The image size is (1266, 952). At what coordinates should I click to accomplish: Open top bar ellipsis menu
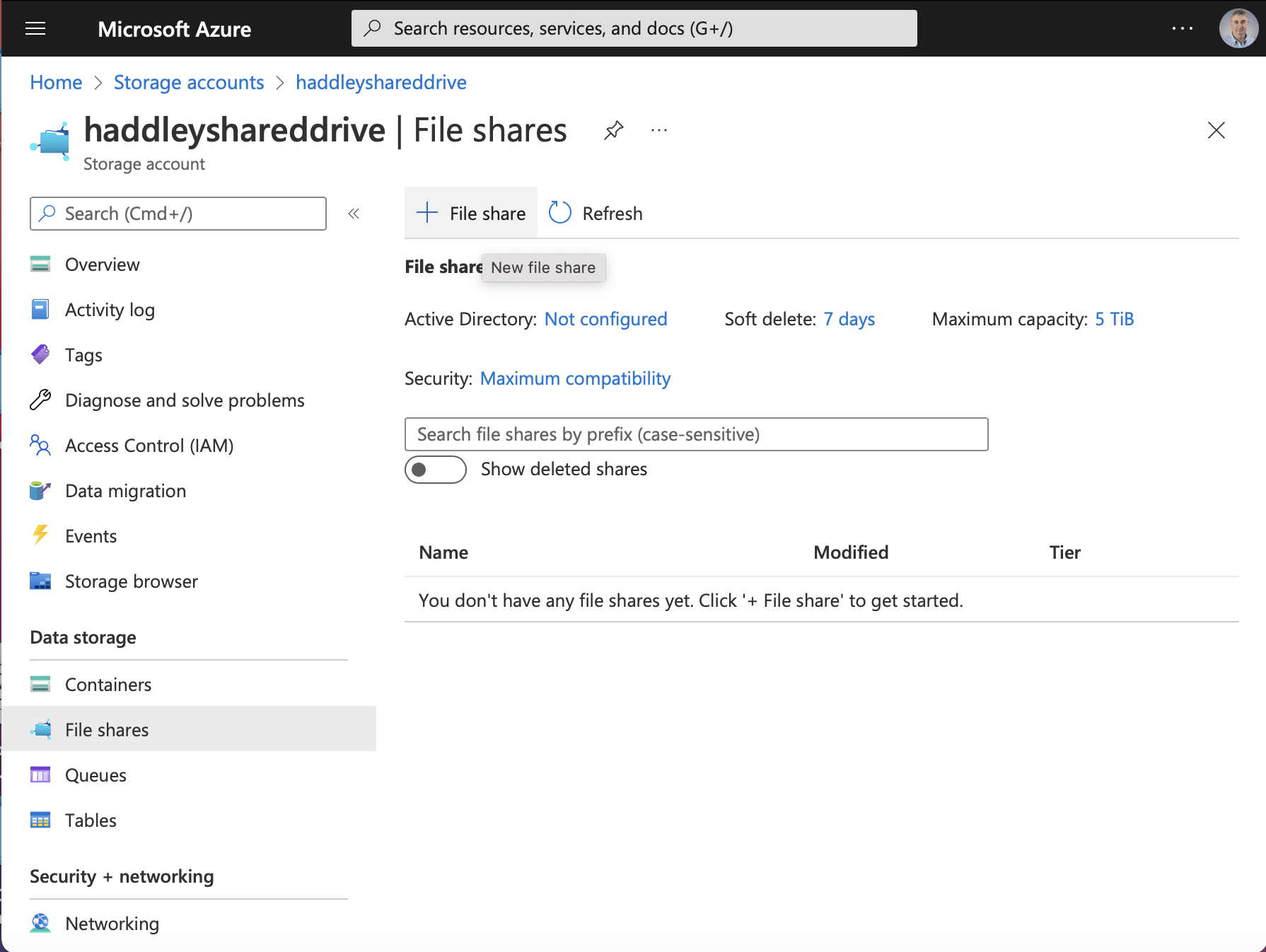click(1182, 28)
